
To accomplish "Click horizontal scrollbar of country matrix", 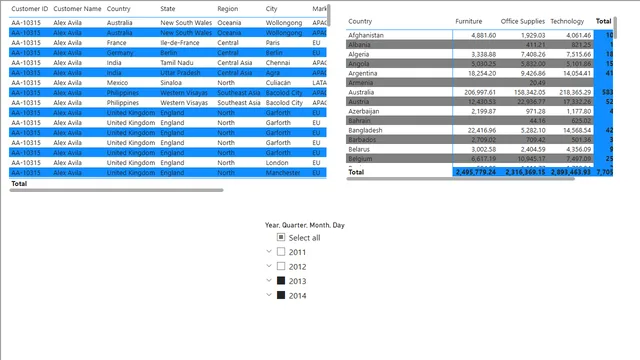I will tap(460, 178).
